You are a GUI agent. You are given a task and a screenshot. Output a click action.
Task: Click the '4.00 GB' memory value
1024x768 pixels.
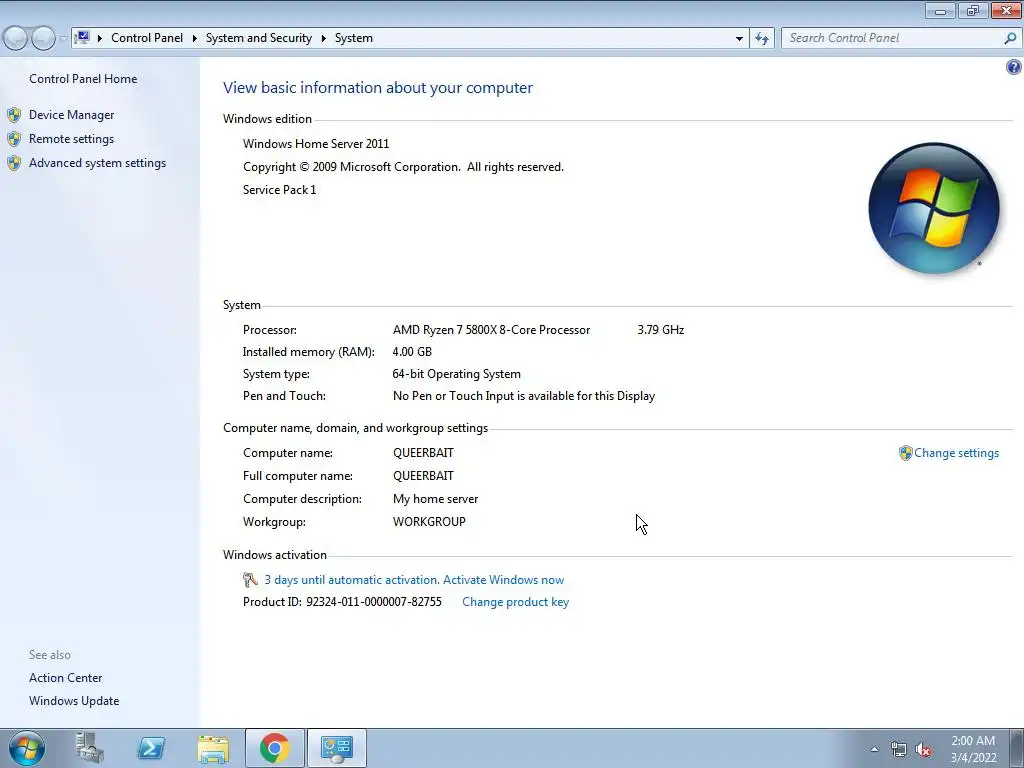click(x=412, y=352)
